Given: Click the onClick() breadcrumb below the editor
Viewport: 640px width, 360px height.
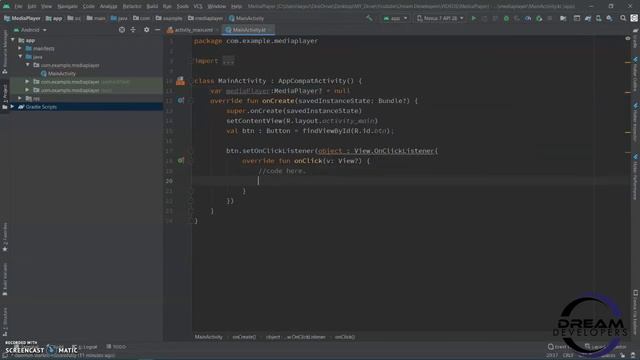Looking at the screenshot, I should point(345,337).
